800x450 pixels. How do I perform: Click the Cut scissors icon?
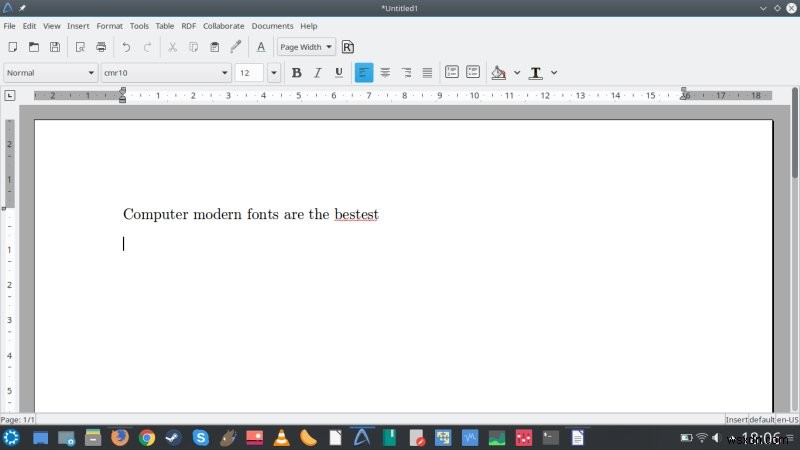(172, 47)
